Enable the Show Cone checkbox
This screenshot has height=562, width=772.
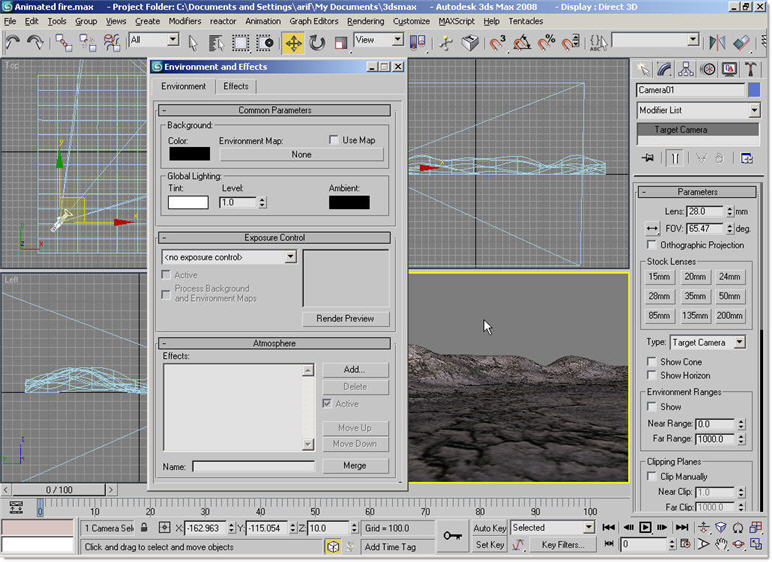coord(653,362)
